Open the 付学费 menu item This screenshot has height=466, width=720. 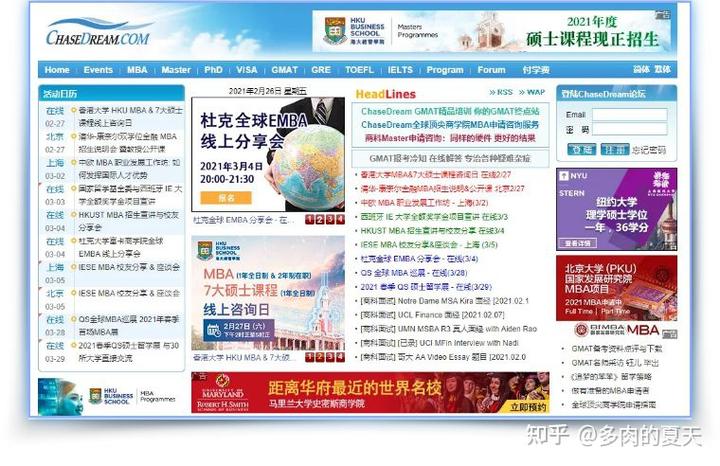[x=536, y=70]
